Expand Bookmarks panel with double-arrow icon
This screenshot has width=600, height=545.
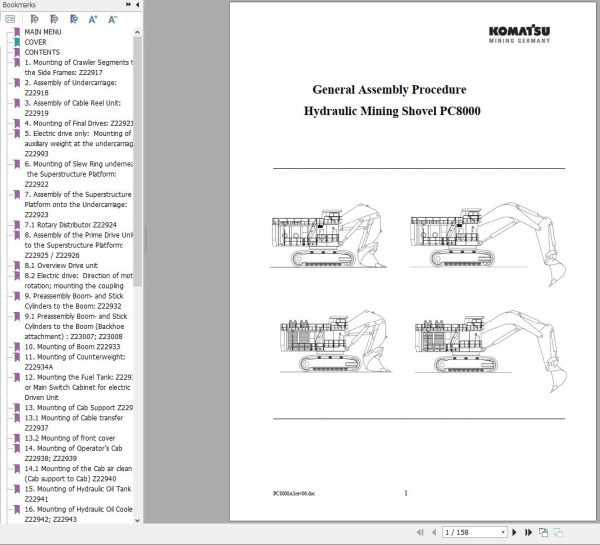(x=128, y=5)
